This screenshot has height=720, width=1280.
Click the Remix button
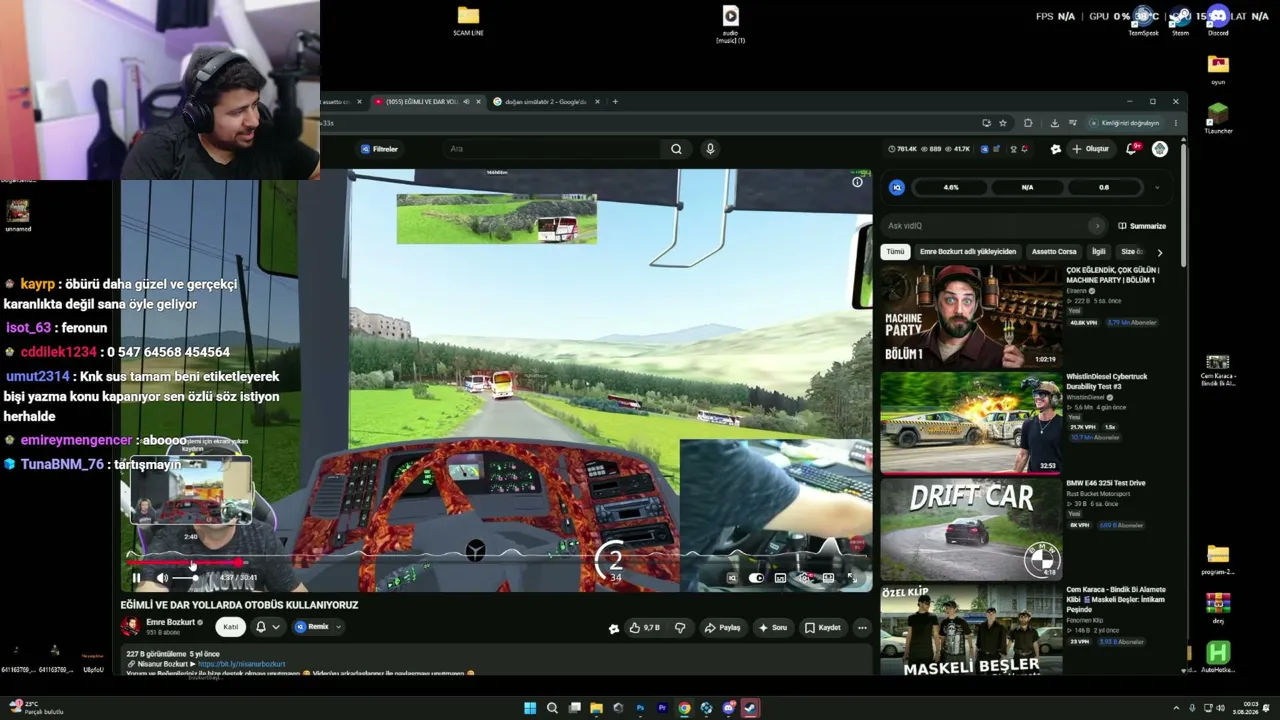[312, 627]
